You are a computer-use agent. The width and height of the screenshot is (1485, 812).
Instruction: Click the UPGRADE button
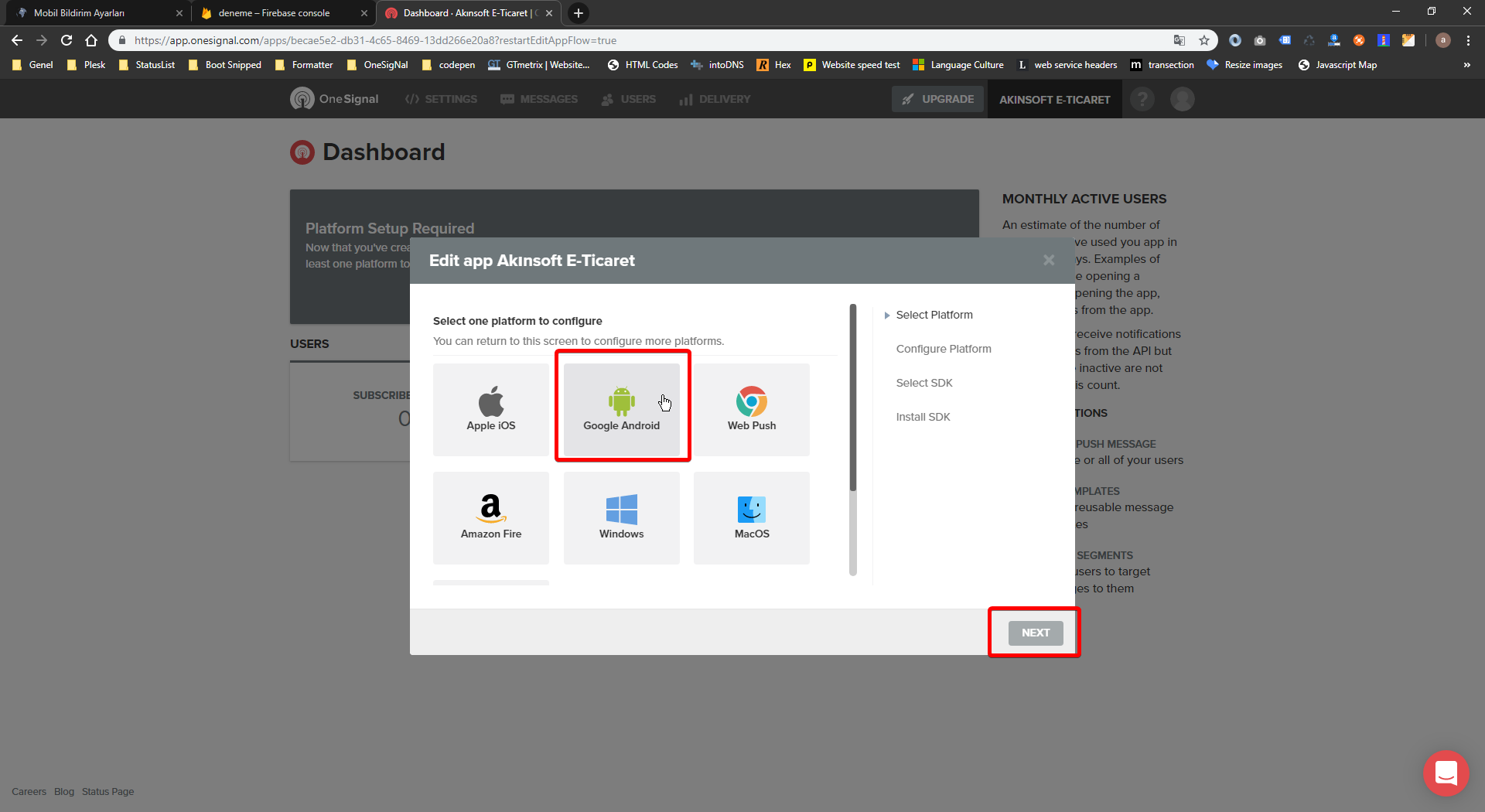click(938, 99)
